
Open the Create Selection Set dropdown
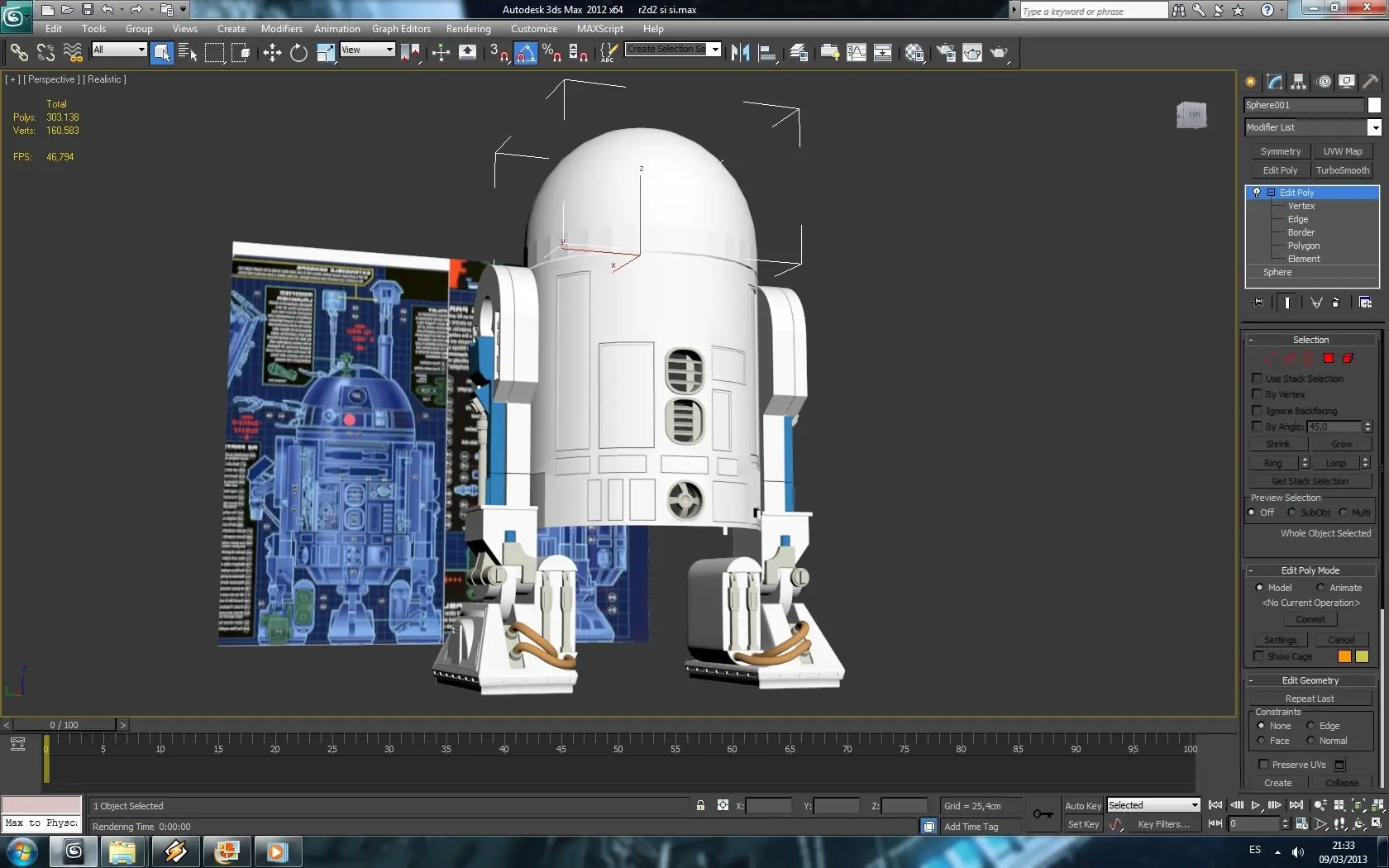tap(715, 49)
